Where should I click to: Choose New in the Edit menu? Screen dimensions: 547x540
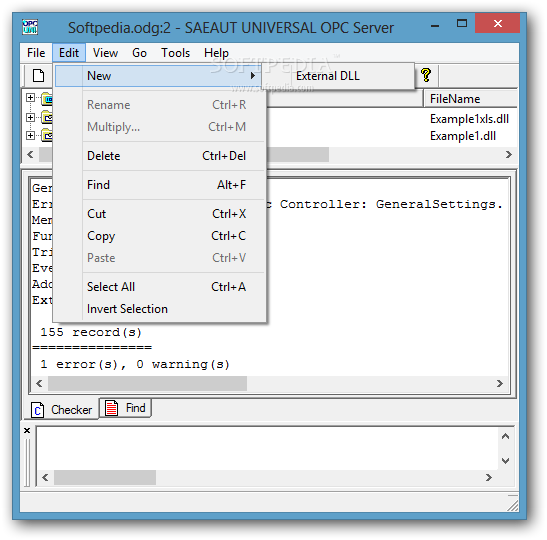(159, 76)
